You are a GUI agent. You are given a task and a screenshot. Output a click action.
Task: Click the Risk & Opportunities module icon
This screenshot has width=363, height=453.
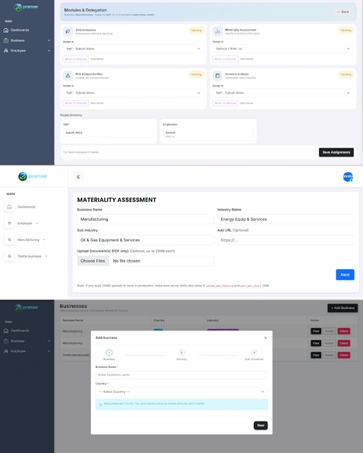tap(68, 76)
